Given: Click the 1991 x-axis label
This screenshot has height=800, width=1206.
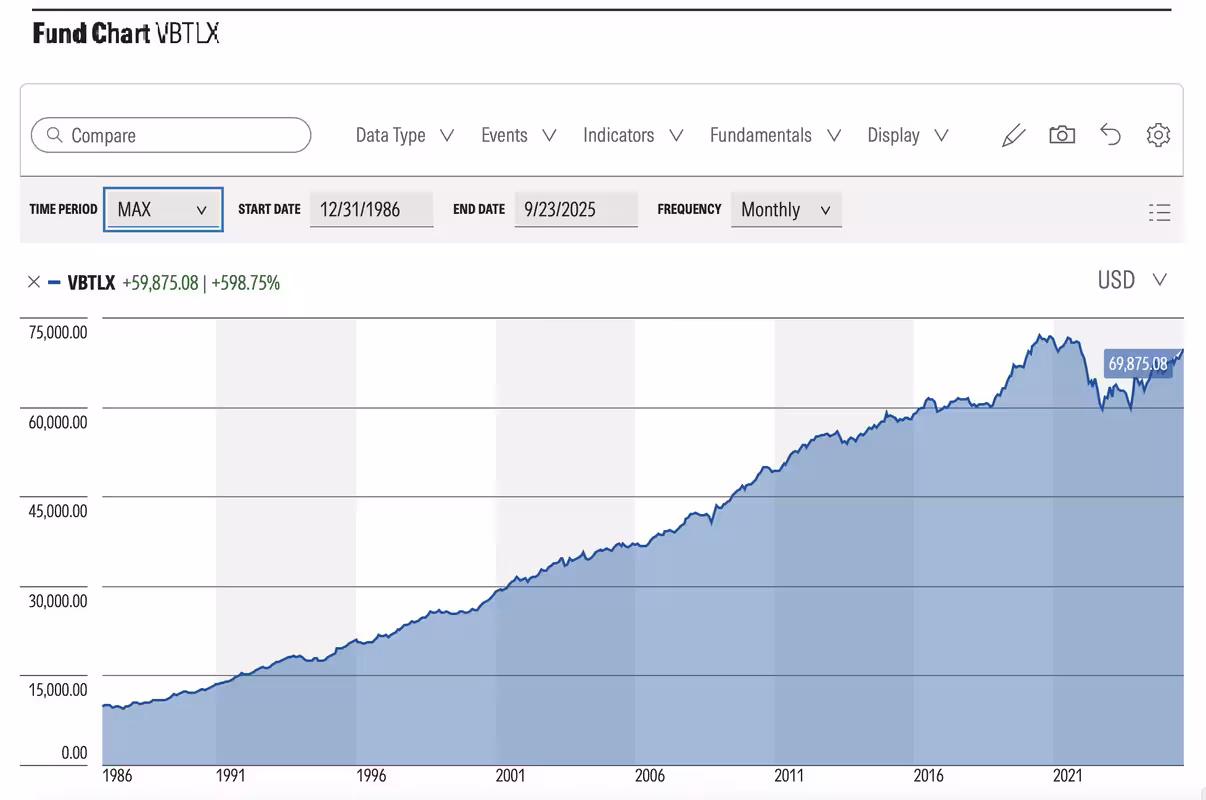Looking at the screenshot, I should coord(231,775).
